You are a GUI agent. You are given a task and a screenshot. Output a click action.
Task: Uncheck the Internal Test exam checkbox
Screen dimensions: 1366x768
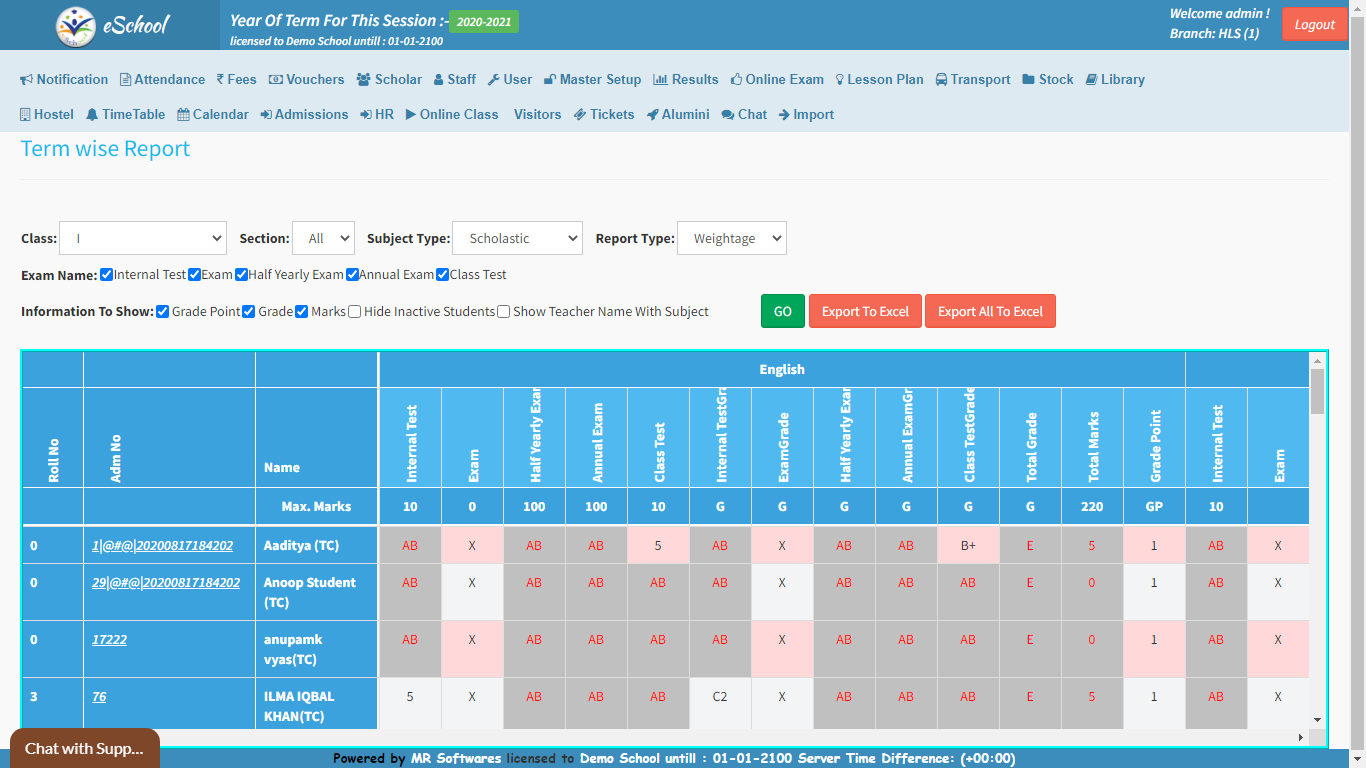pyautogui.click(x=106, y=275)
